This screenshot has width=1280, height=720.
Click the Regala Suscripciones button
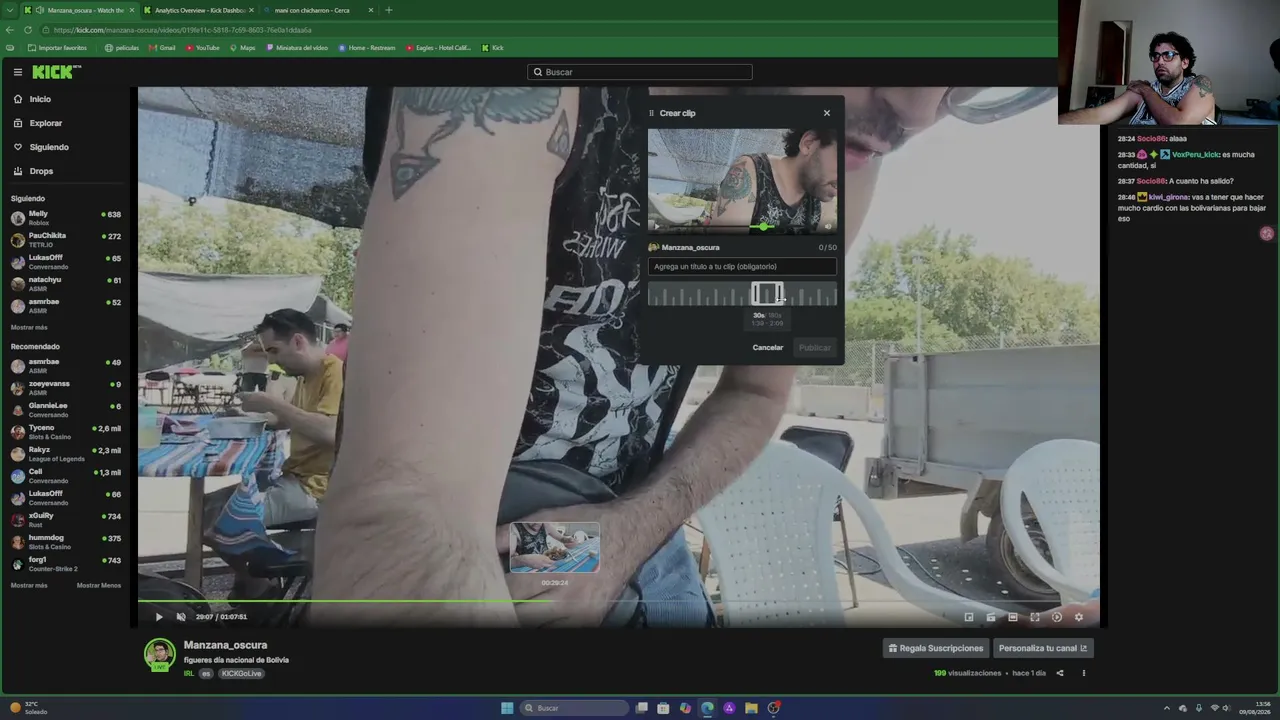click(936, 648)
